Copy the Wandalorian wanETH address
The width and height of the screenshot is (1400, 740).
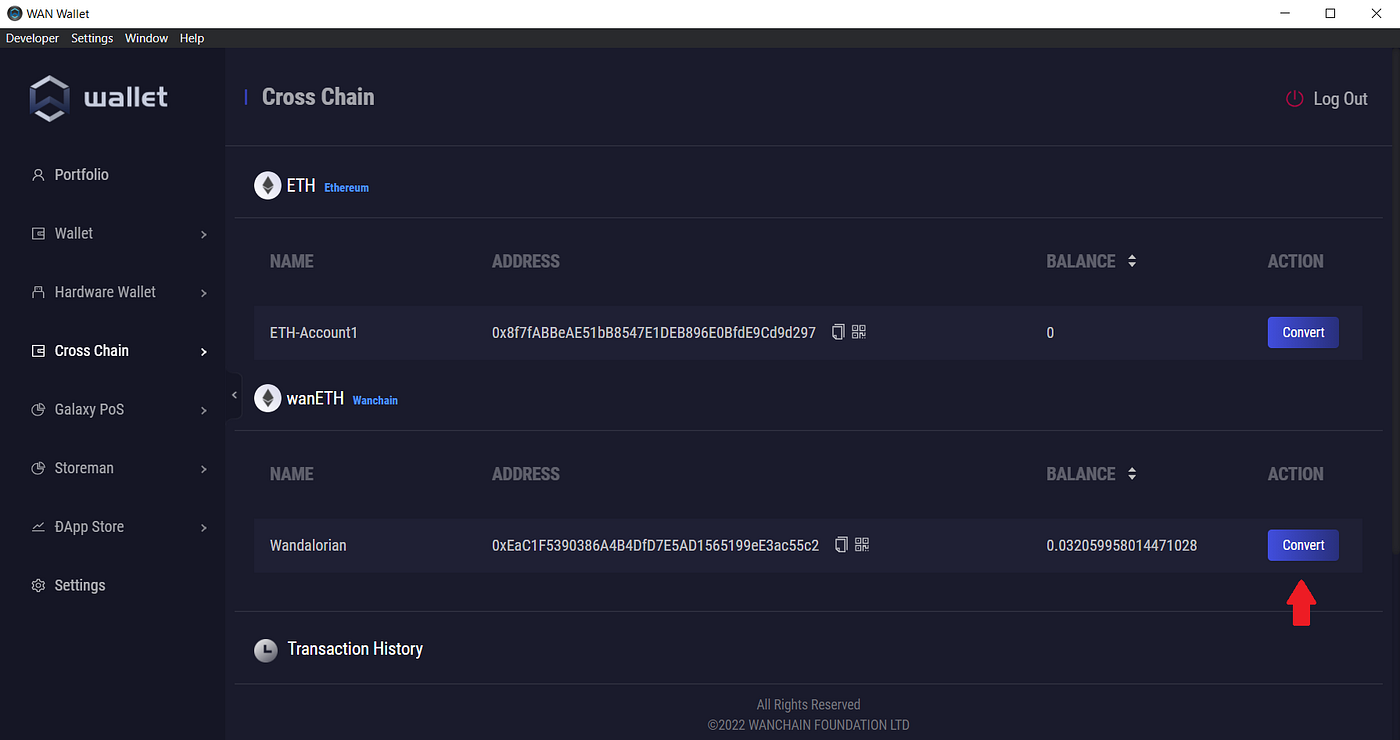click(841, 545)
